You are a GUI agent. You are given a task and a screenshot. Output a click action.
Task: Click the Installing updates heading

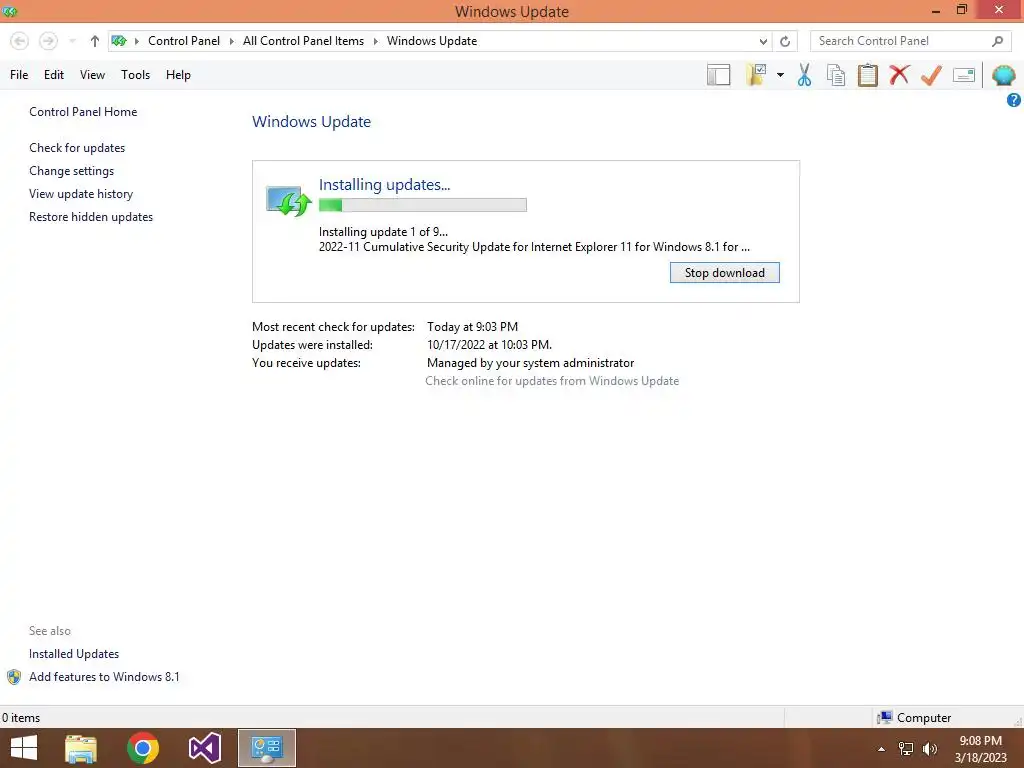[384, 185]
